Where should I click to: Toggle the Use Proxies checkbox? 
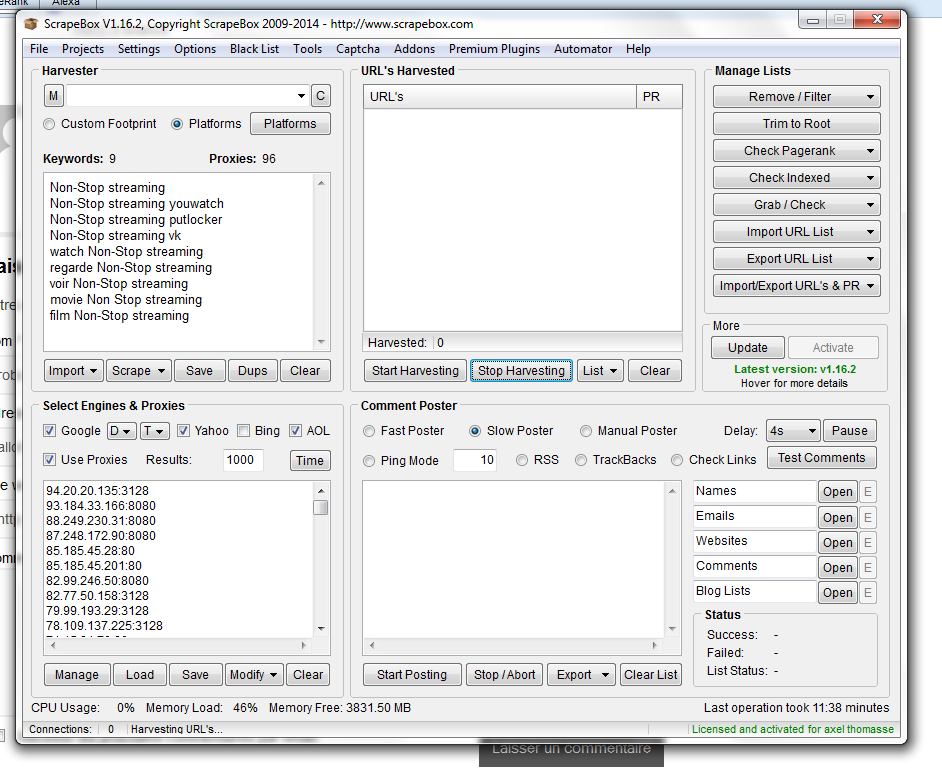49,459
